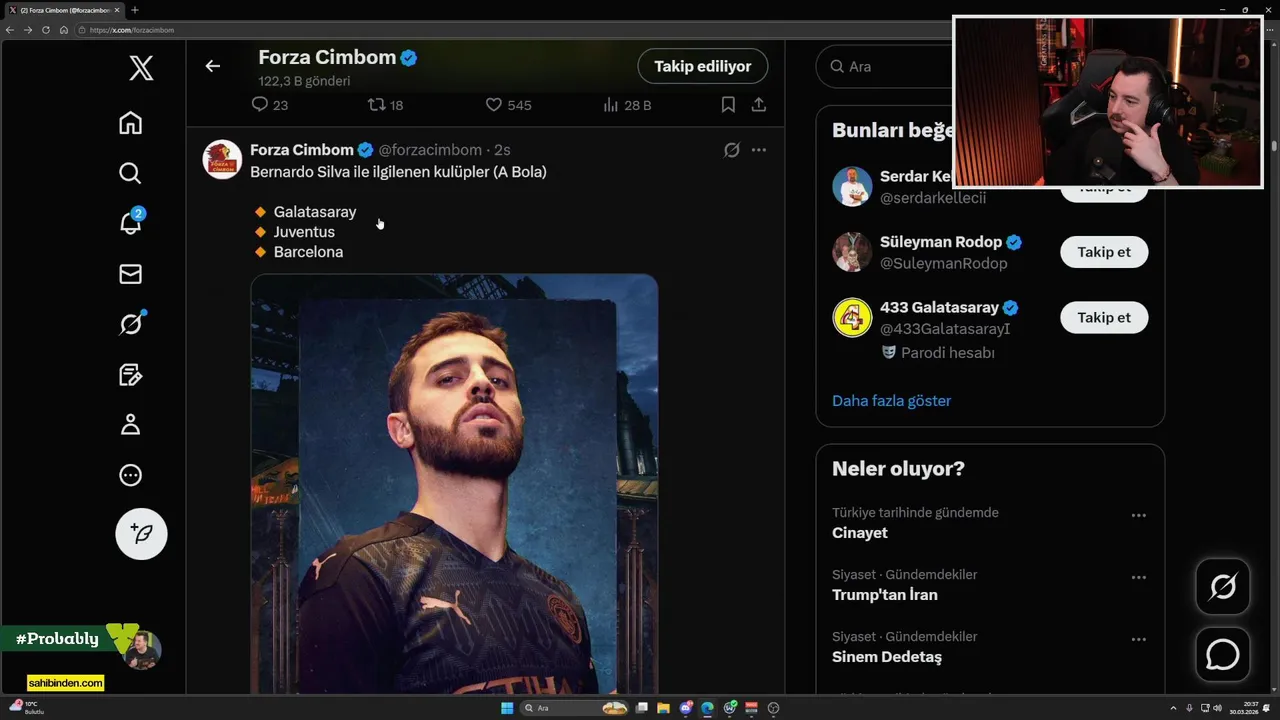View analytics showing 28 B views
The height and width of the screenshot is (720, 1280).
627,105
